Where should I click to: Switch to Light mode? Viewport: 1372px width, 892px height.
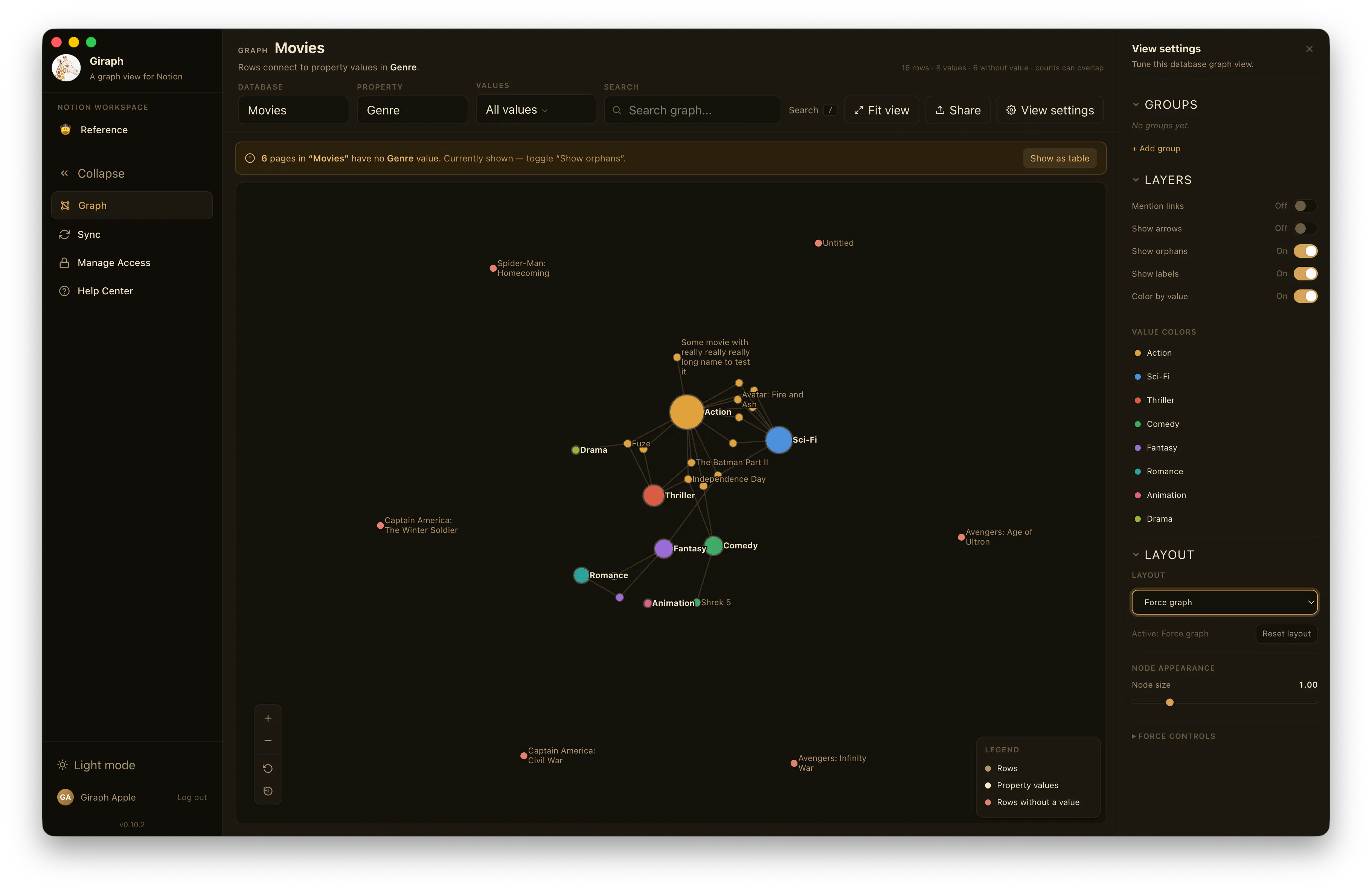coord(96,765)
